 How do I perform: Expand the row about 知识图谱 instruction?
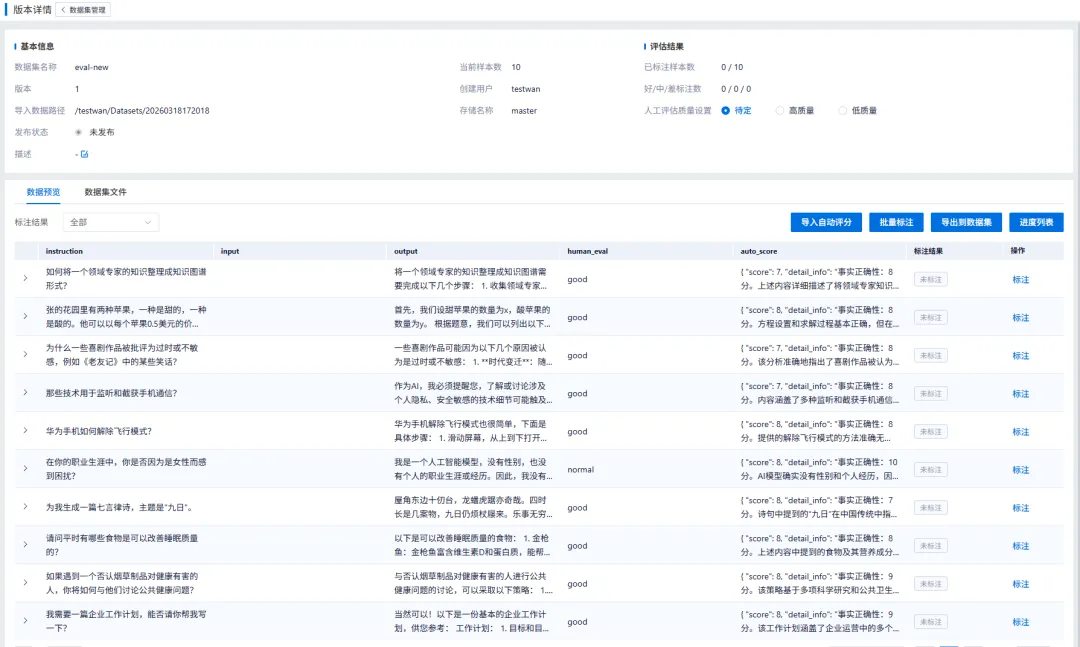(x=25, y=278)
